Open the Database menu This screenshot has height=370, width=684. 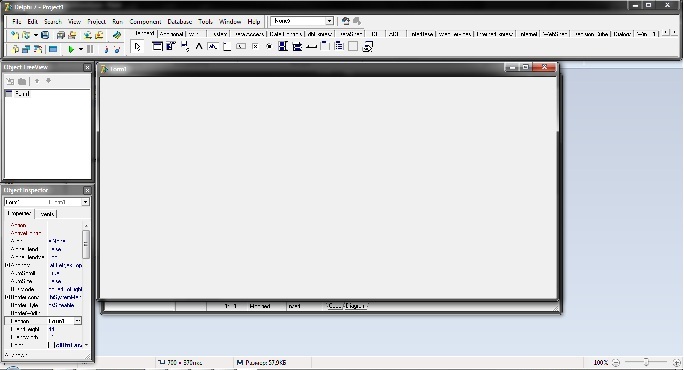[x=180, y=21]
